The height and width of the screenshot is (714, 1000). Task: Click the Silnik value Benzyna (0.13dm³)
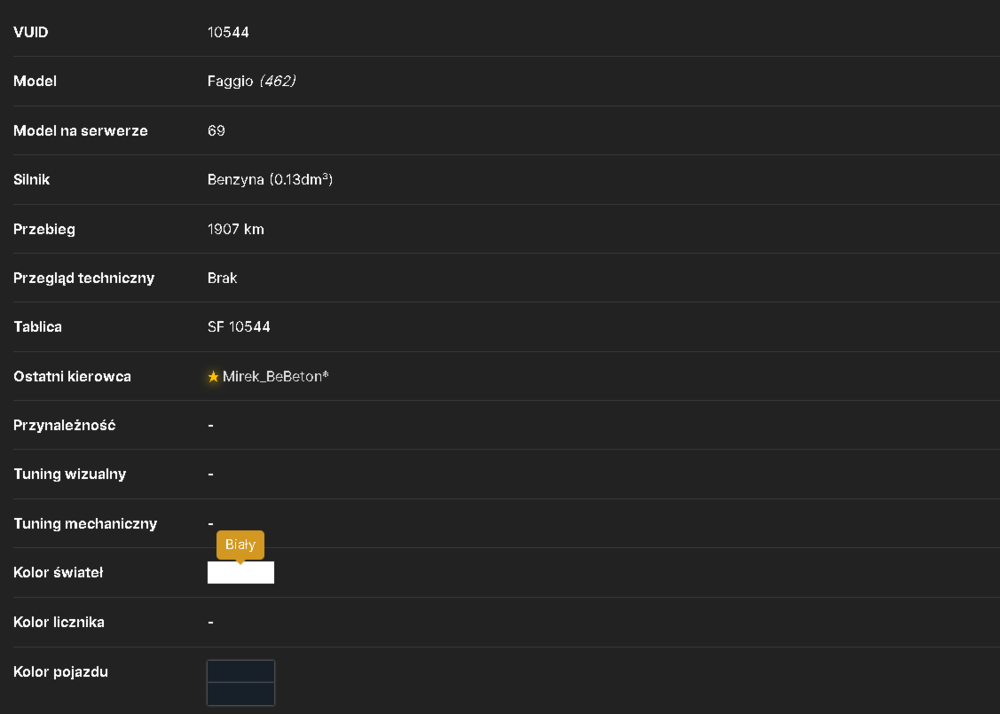(270, 180)
